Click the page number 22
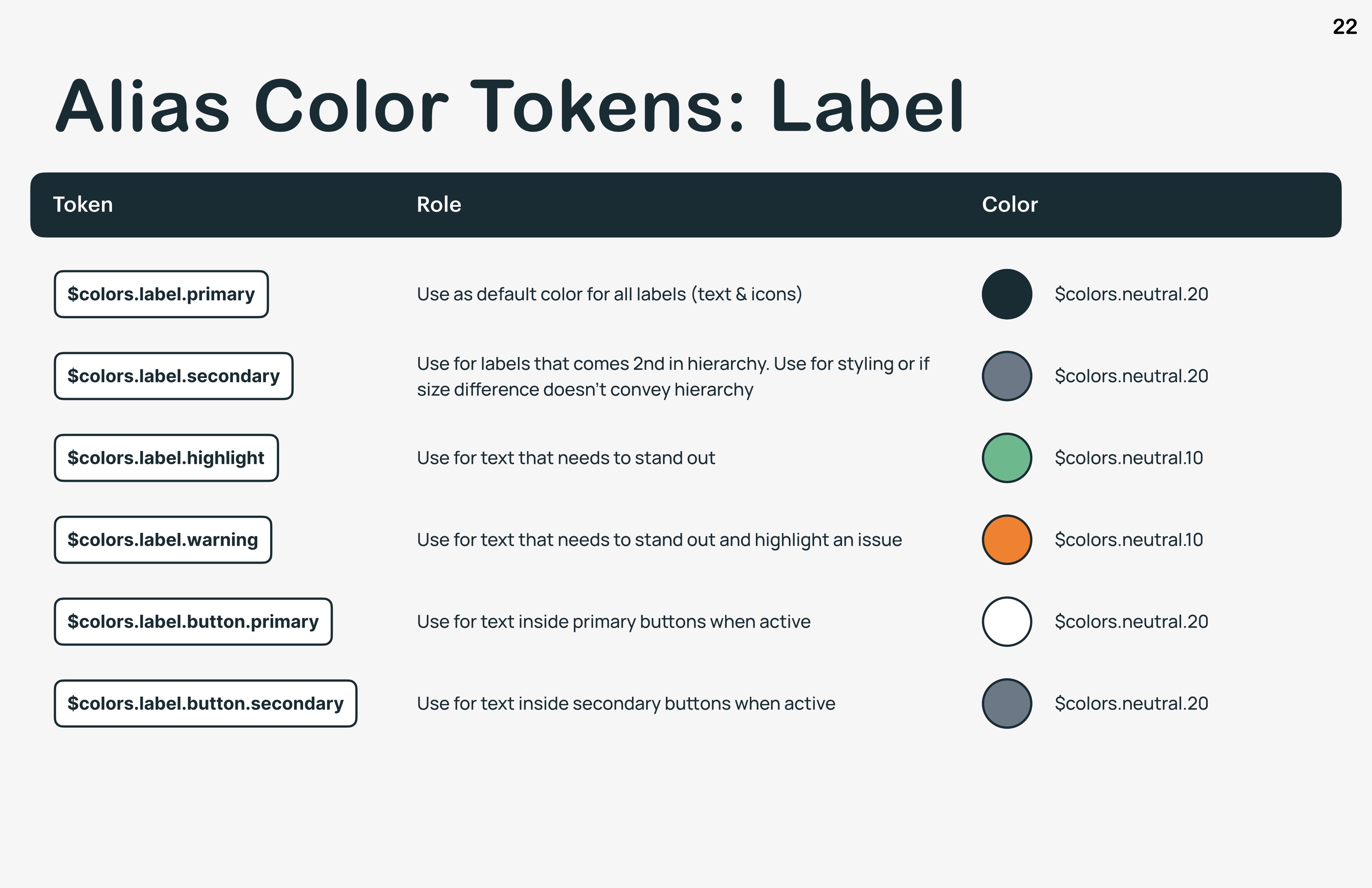This screenshot has width=1372, height=888. coord(1345,27)
